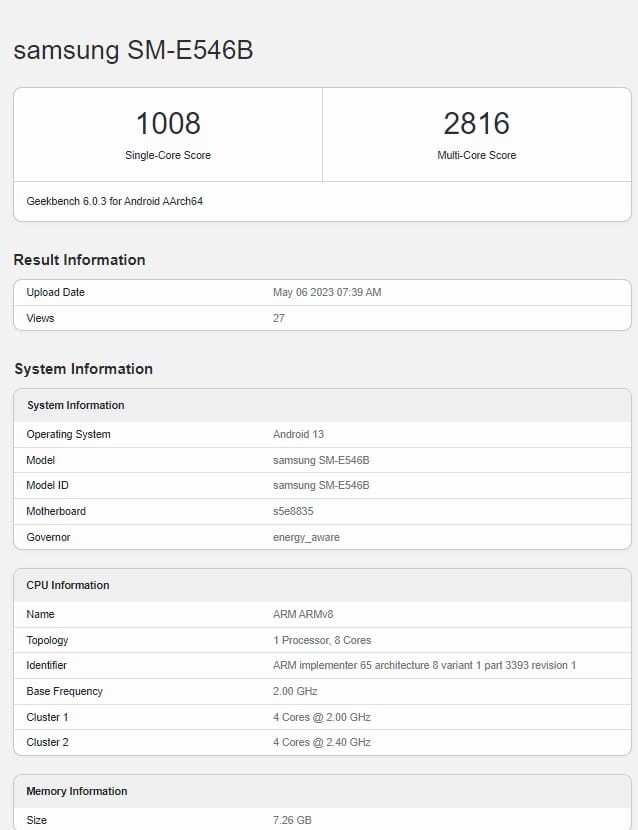The width and height of the screenshot is (638, 830).
Task: Click the upload date May 06 2023 value
Action: [327, 293]
